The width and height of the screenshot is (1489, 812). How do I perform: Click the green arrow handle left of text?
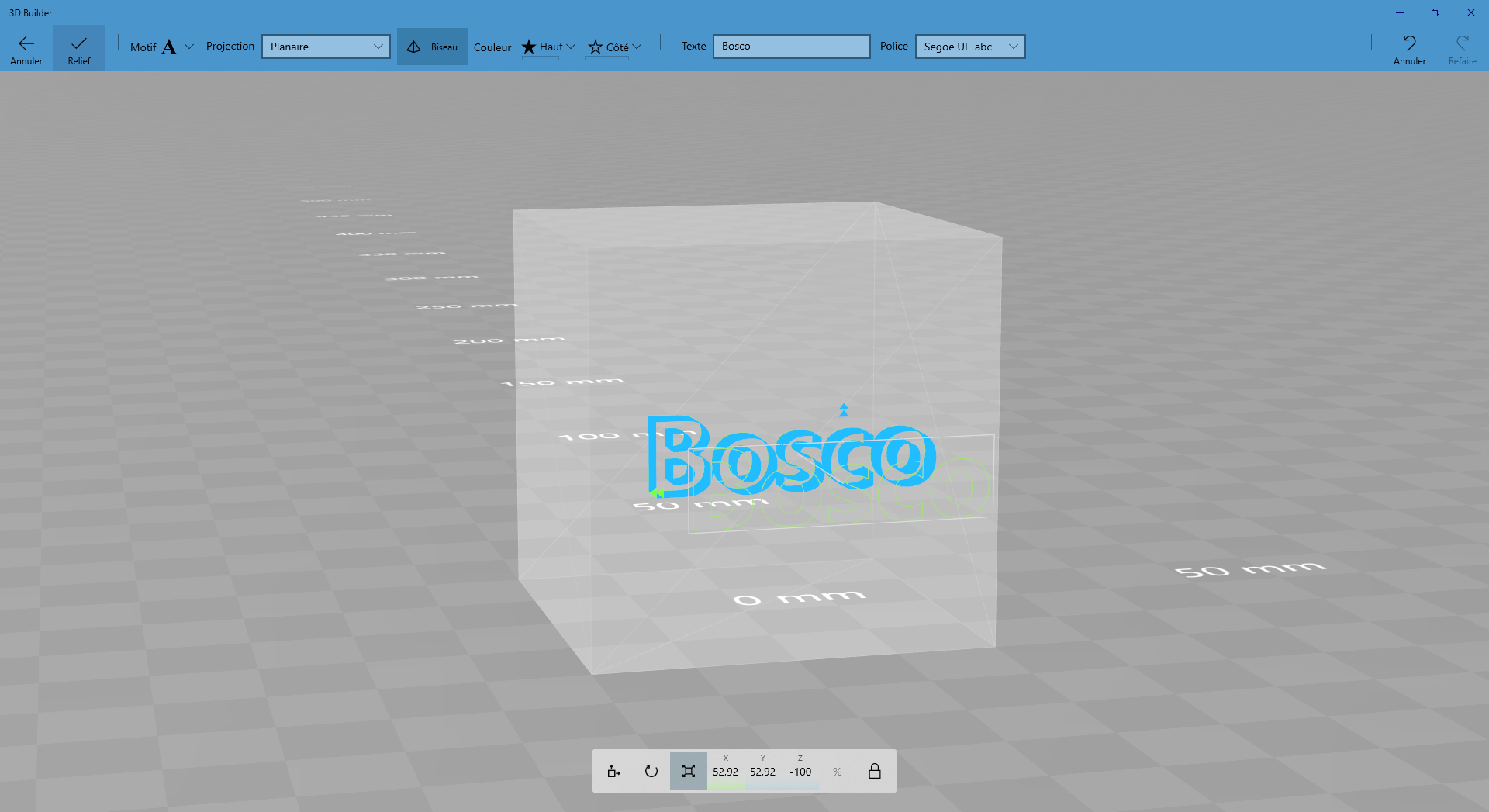pyautogui.click(x=656, y=492)
